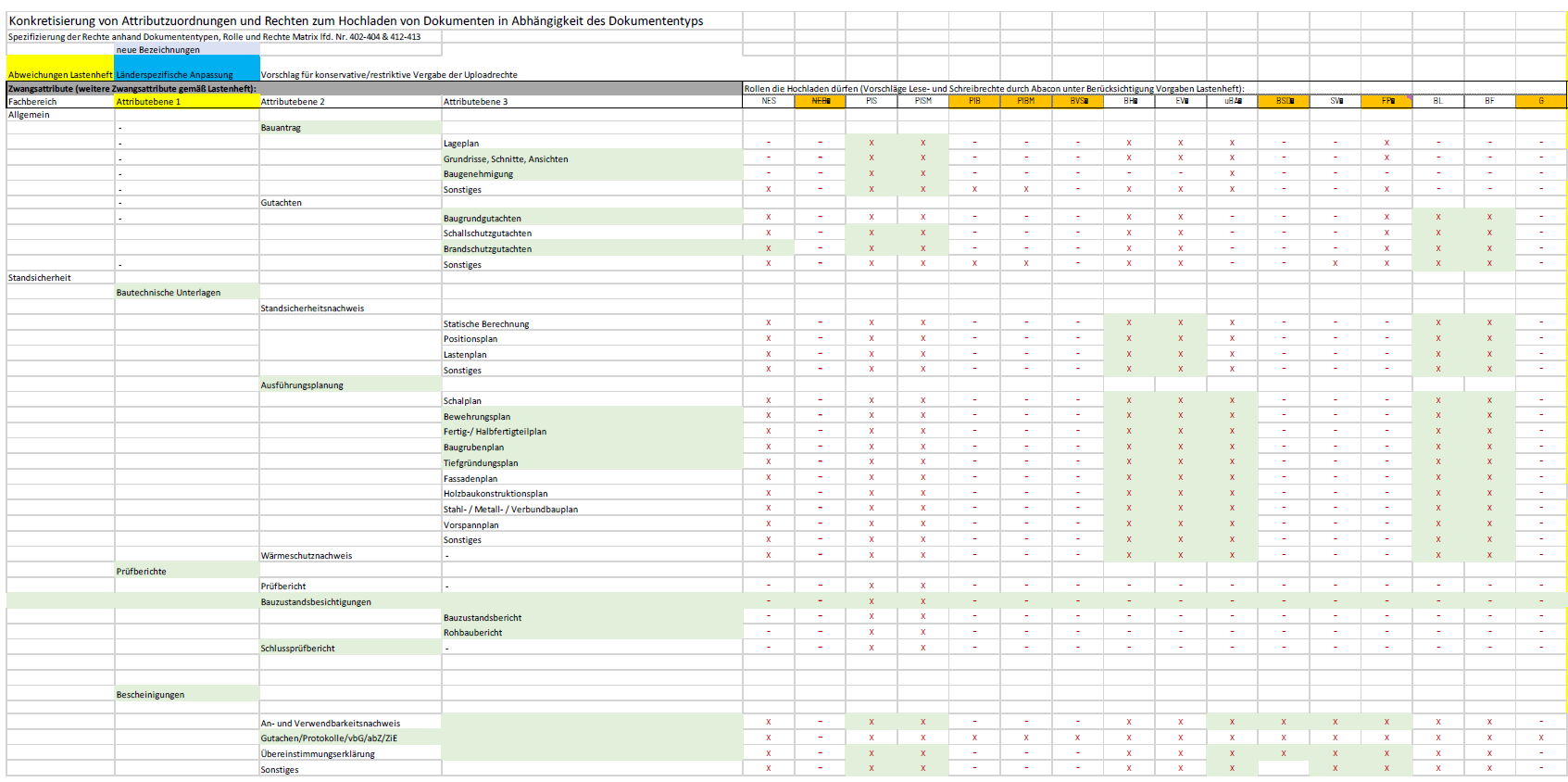Click the 'Fertig-/ Halbfertigteilplan' cell
This screenshot has height=782, width=1568.
[592, 432]
